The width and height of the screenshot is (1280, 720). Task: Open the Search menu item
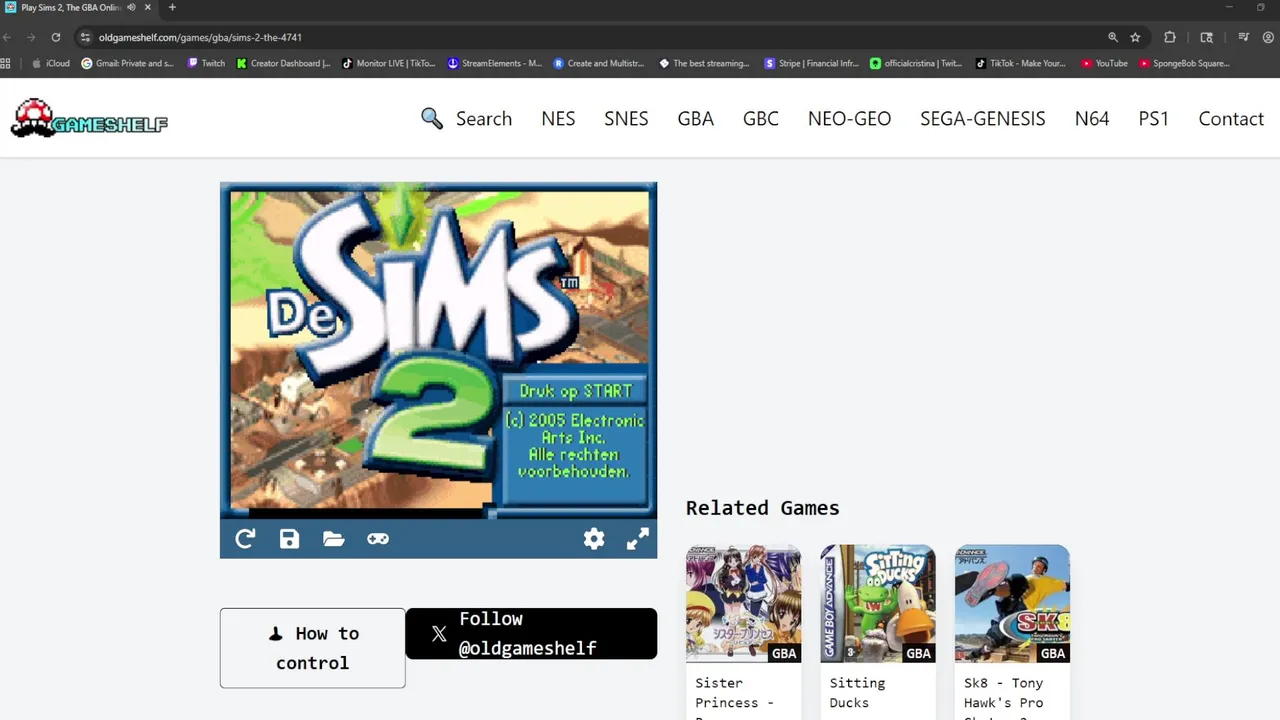tap(484, 118)
